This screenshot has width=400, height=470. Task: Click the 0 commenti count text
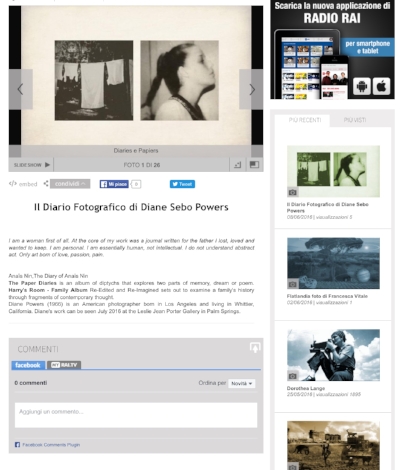pos(31,383)
